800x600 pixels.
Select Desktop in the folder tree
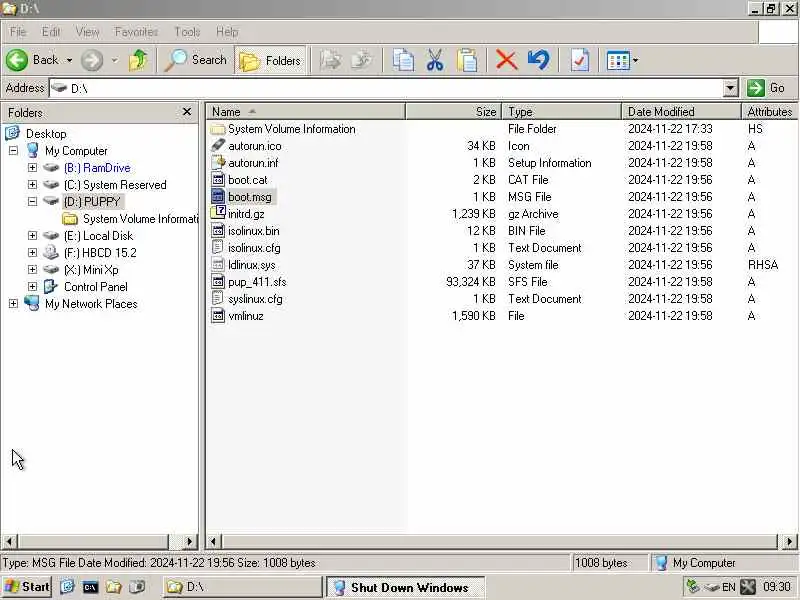click(46, 134)
